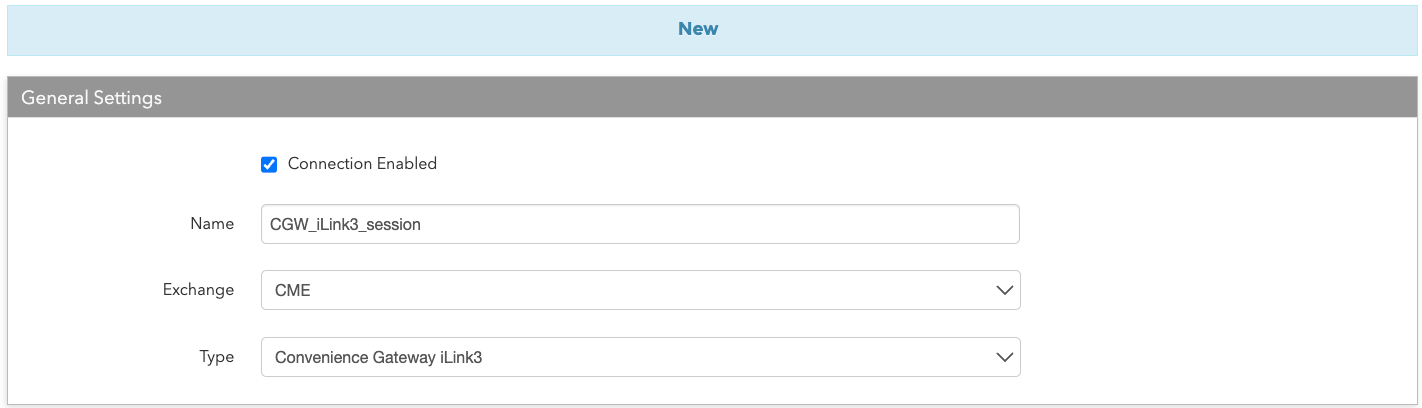This screenshot has width=1422, height=408.
Task: Click the CME value in Exchange
Action: (291, 290)
